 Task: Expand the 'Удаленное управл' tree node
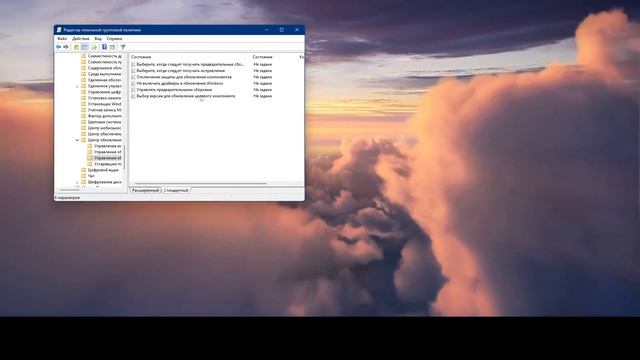[x=77, y=86]
